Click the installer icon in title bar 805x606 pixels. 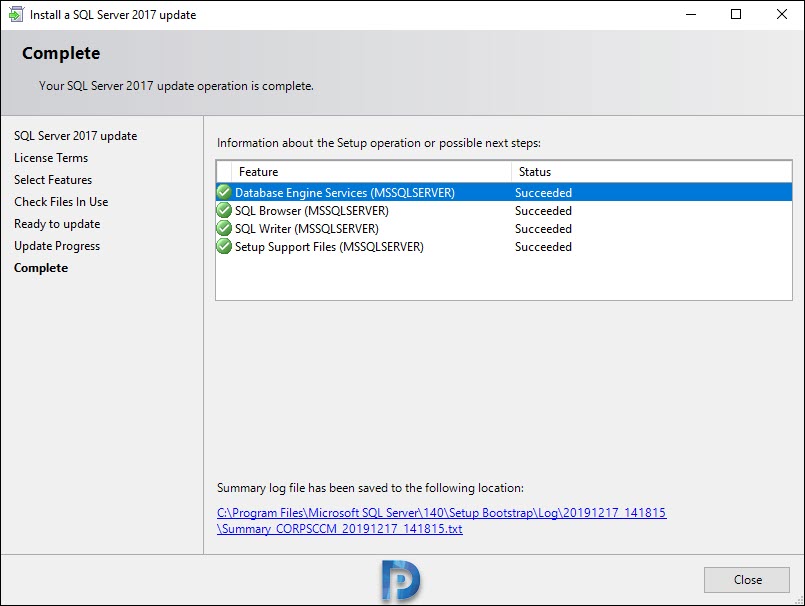(x=16, y=14)
